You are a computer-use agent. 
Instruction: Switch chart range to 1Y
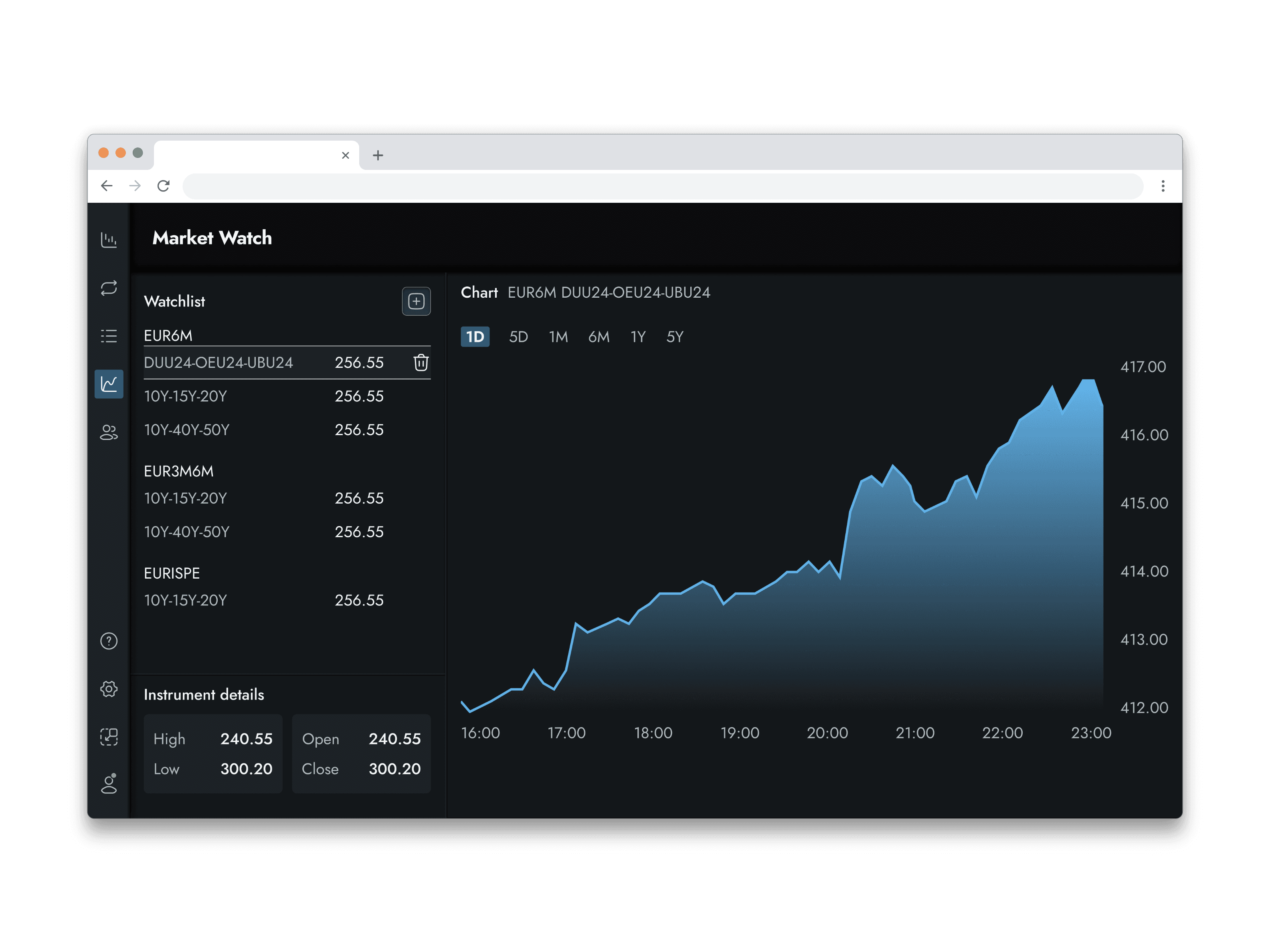[x=638, y=337]
